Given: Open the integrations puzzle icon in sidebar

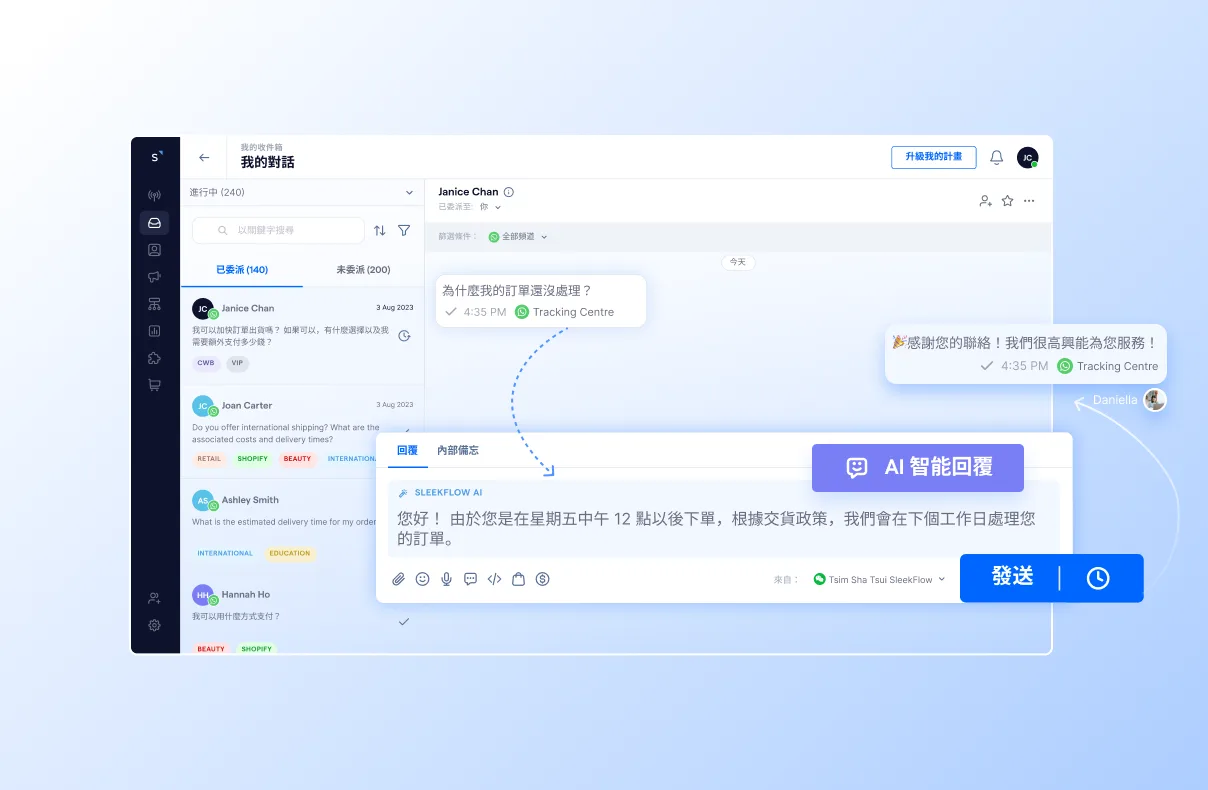Looking at the screenshot, I should (155, 357).
